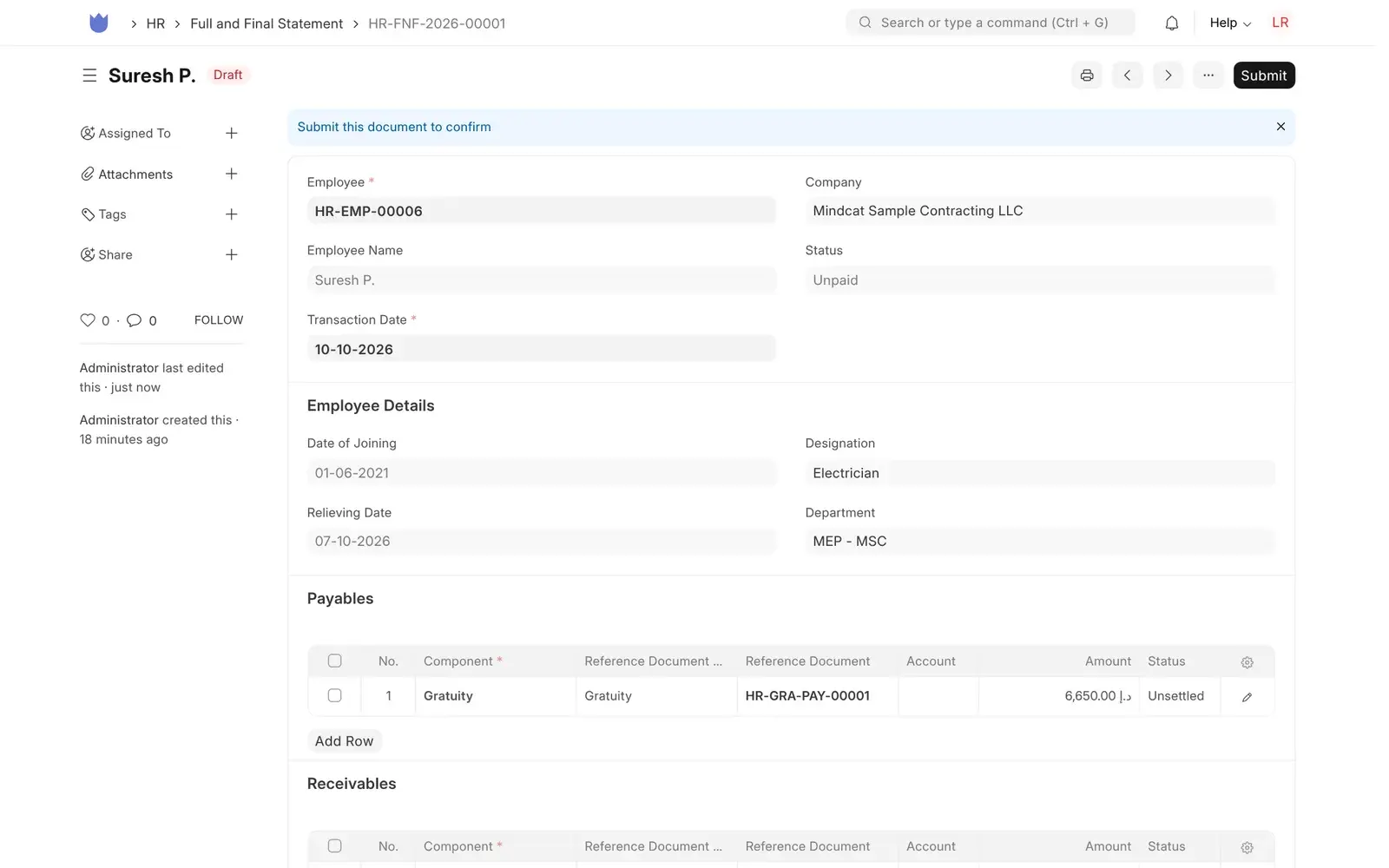The image size is (1389, 868).
Task: Open the Frappe home logo
Action: coord(99,23)
